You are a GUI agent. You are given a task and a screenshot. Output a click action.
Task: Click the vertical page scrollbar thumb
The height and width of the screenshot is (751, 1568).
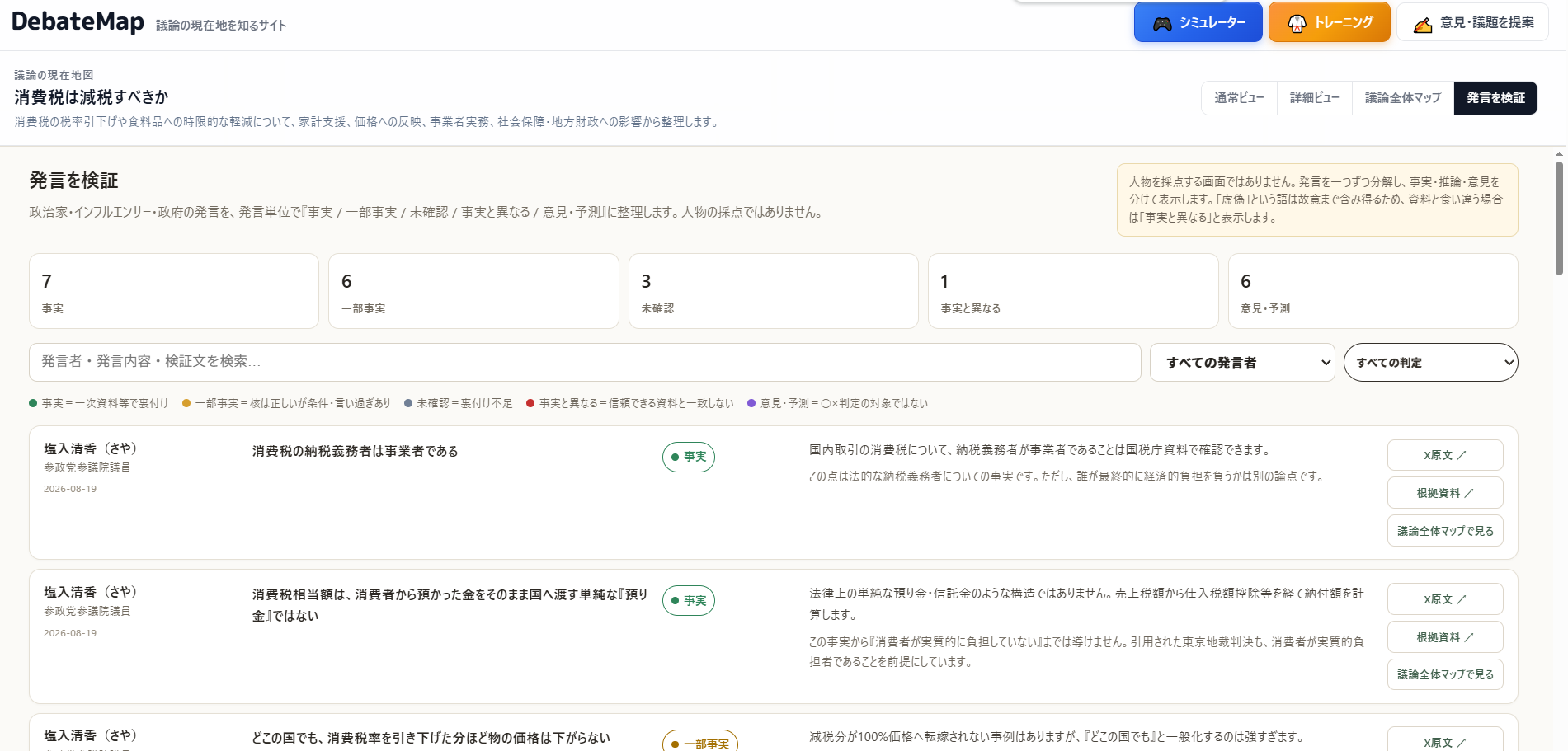tap(1559, 218)
